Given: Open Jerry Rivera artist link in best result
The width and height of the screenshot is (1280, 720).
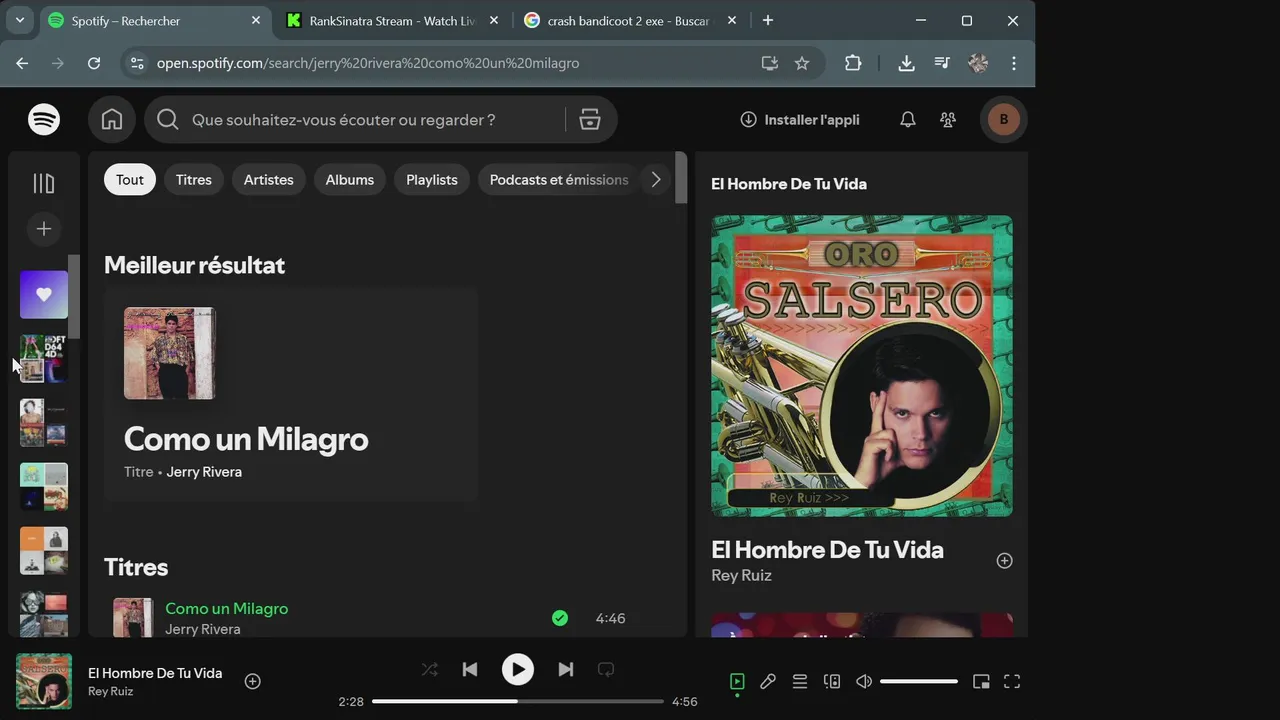Looking at the screenshot, I should click(x=204, y=472).
